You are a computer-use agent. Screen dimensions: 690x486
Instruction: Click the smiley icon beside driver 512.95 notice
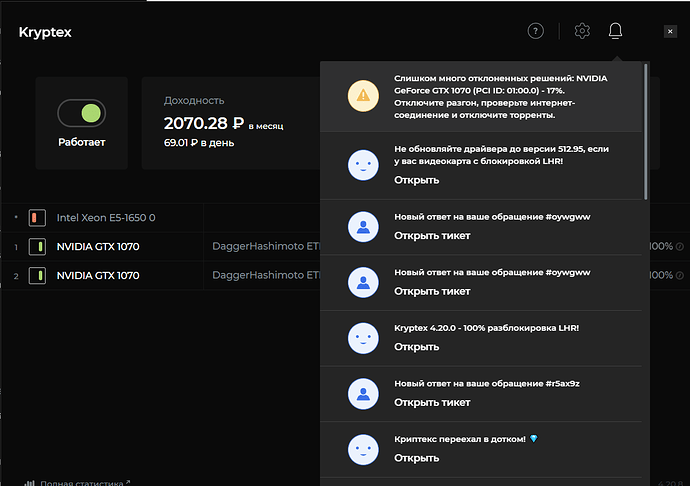(363, 165)
